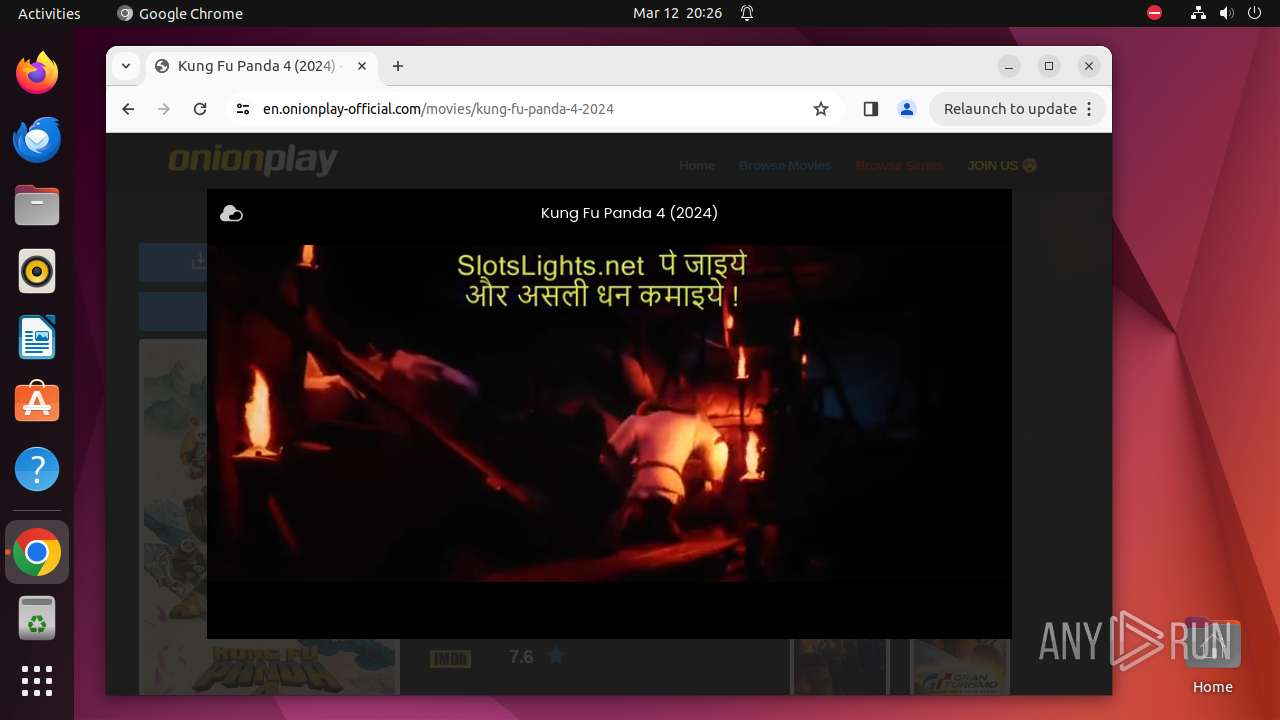Toggle the Chrome side panel
This screenshot has height=720, width=1280.
(870, 109)
